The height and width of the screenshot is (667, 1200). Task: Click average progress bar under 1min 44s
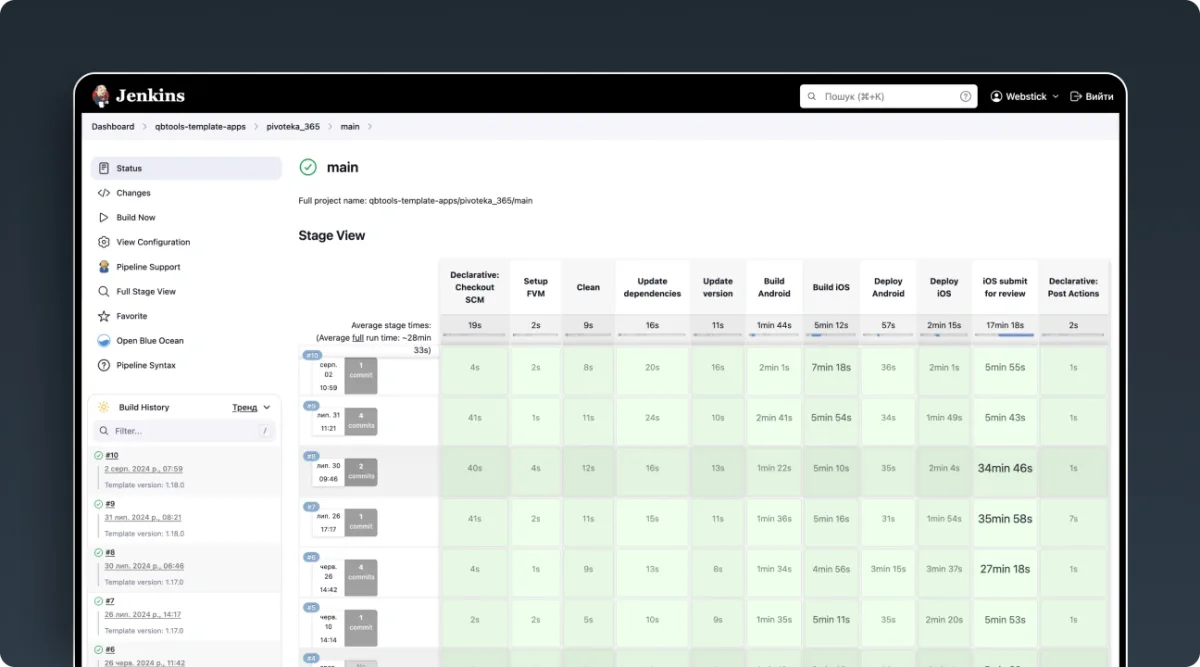click(774, 335)
